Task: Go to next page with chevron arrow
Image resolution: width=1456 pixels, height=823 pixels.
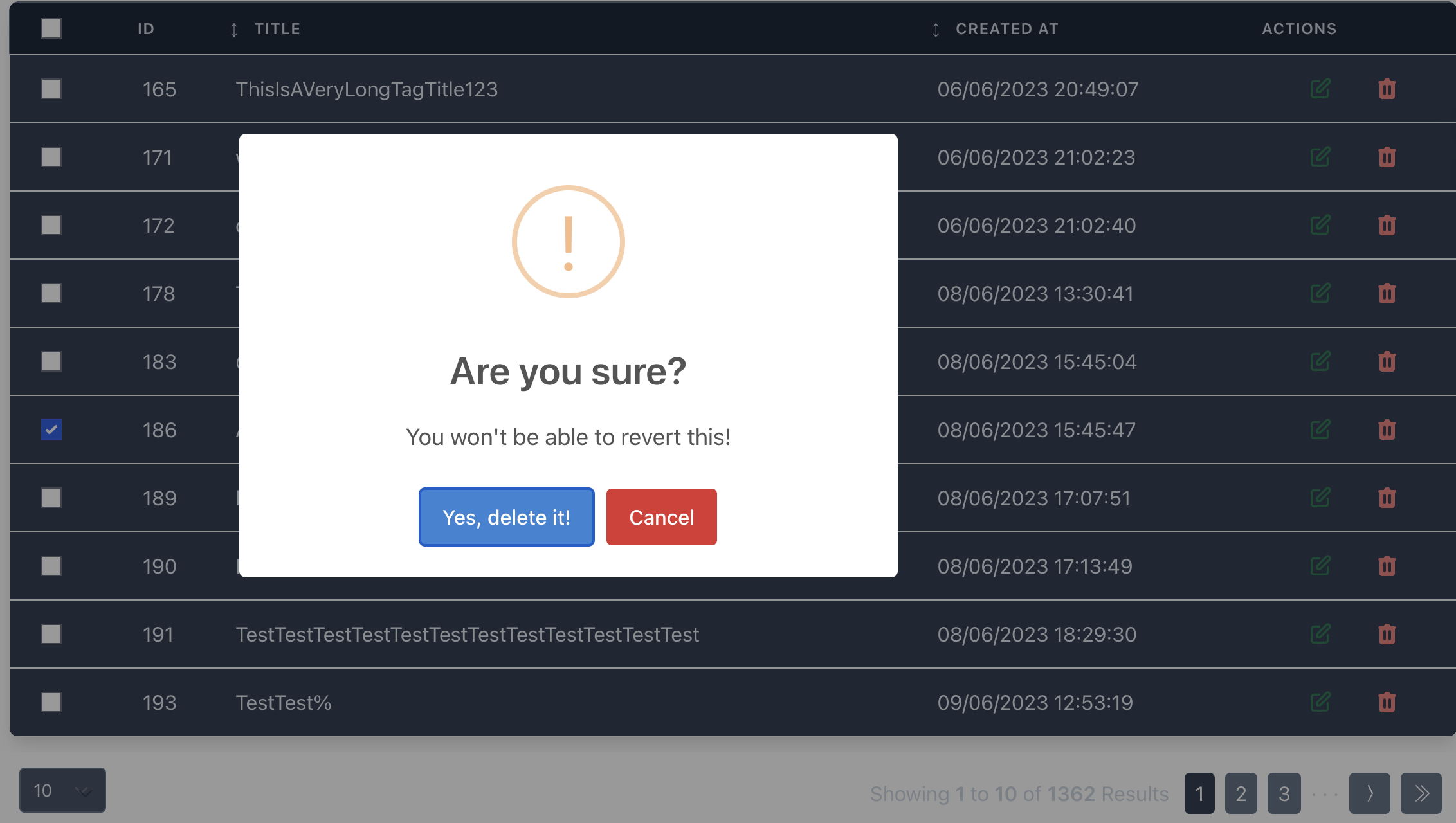Action: point(1369,793)
